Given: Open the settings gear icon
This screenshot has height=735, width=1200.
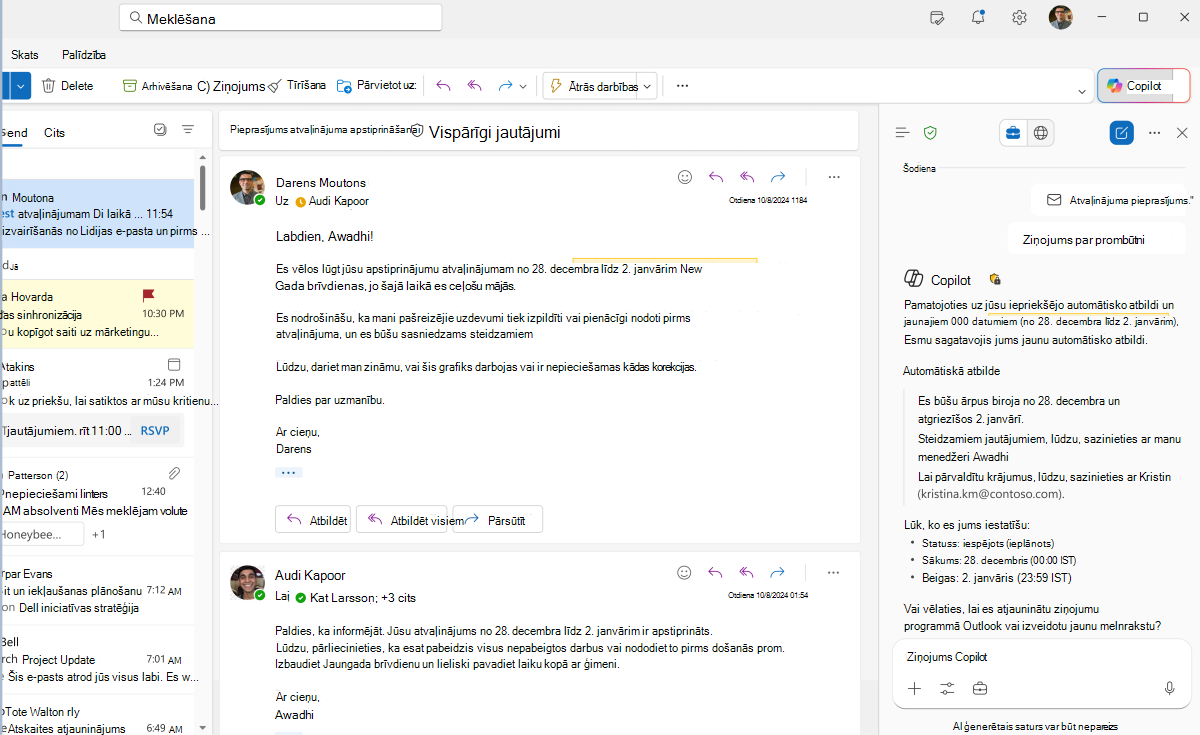Looking at the screenshot, I should tap(1019, 17).
